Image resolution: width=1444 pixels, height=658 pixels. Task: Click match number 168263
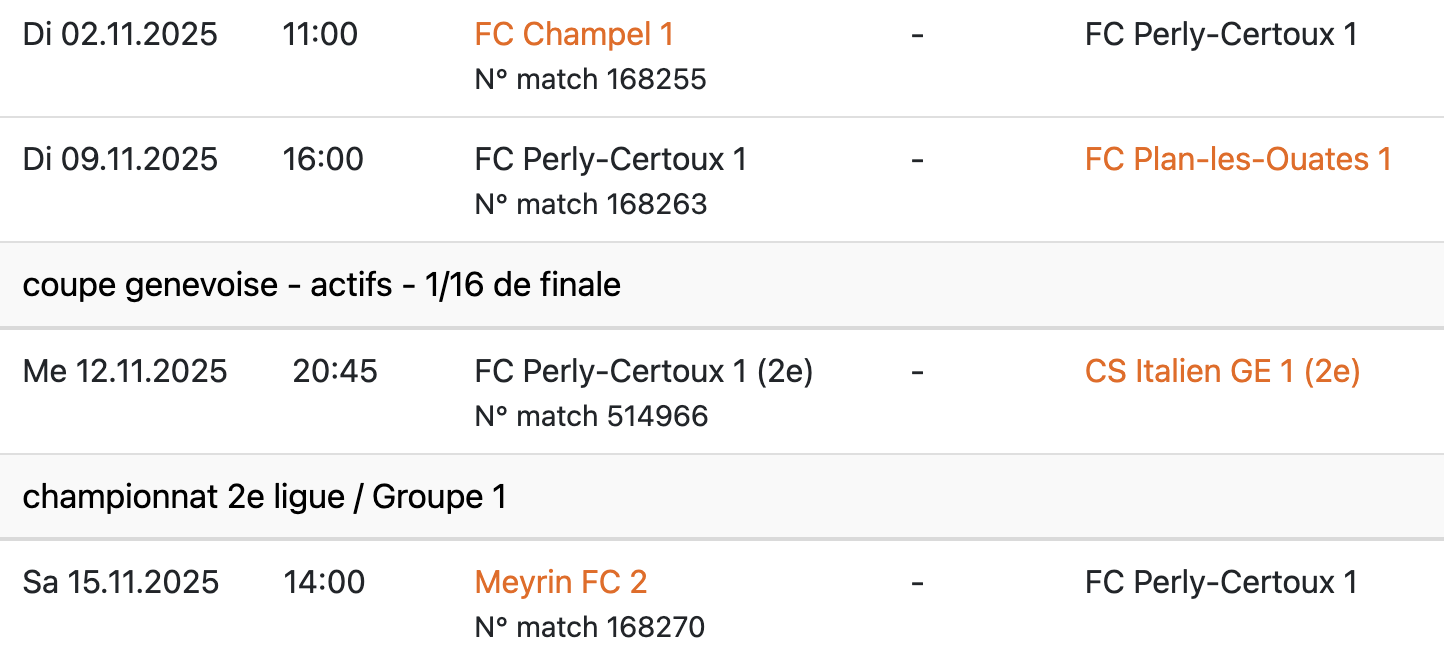[590, 204]
